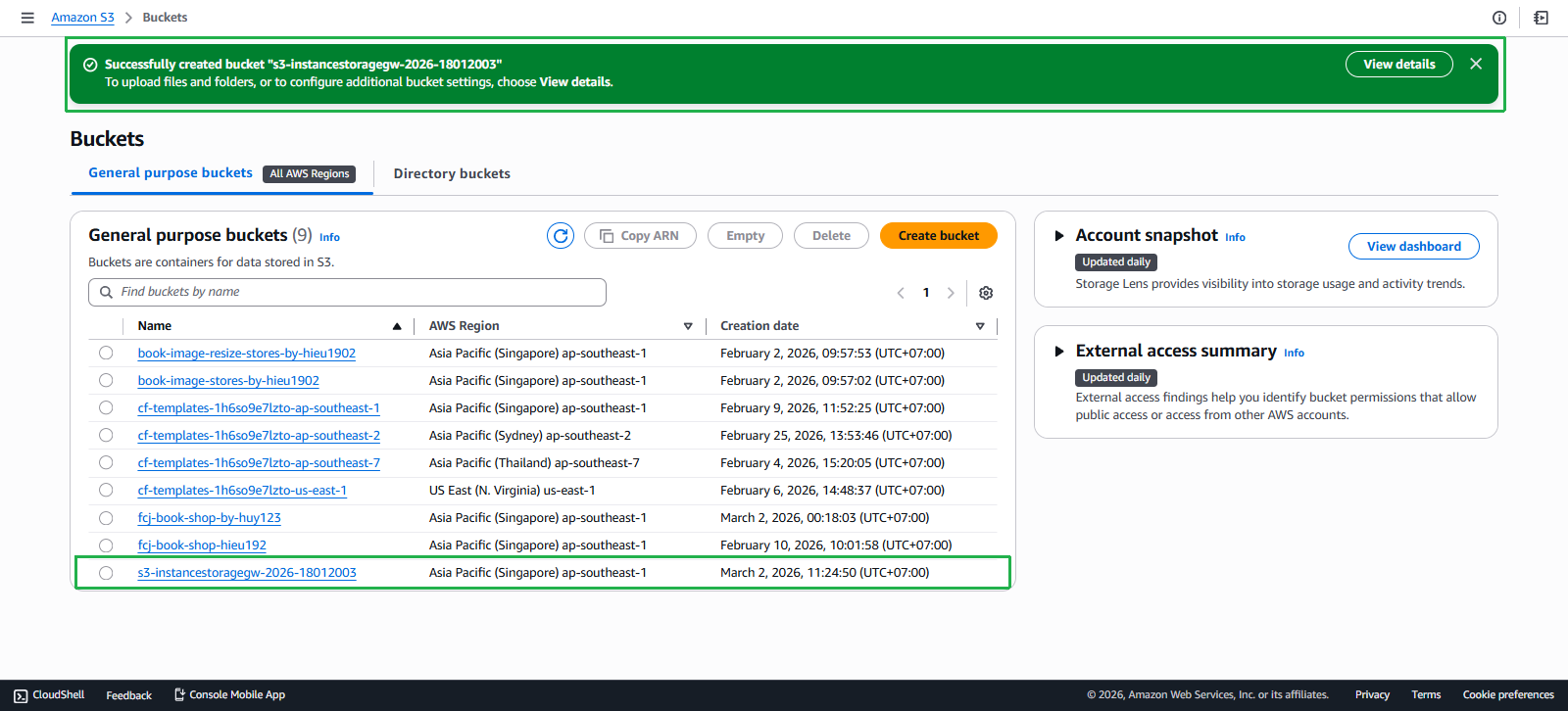Viewport: 1568px width, 711px height.
Task: Open Info link beside Account snapshot
Action: pos(1235,237)
